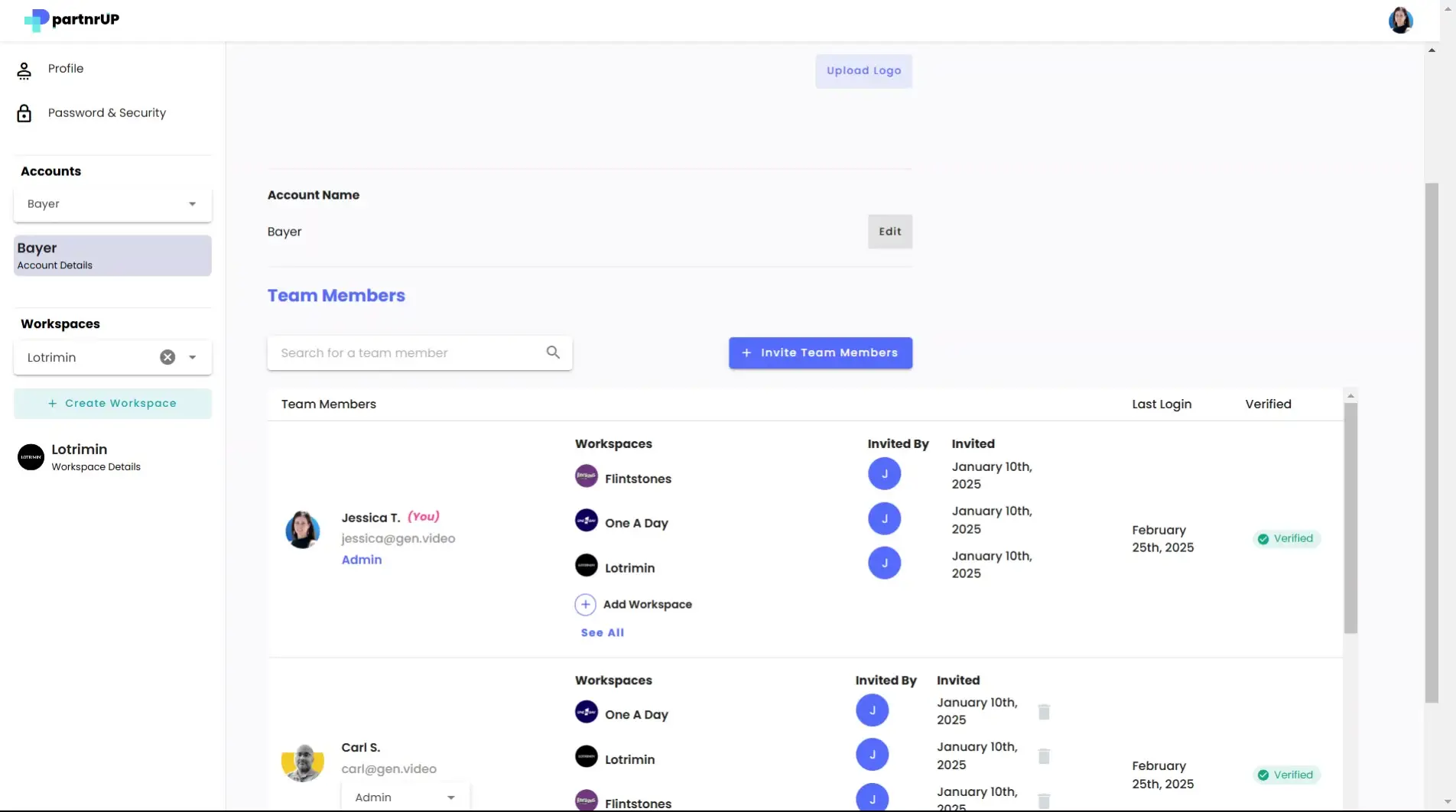The image size is (1456, 812).
Task: Click the partnrUP logo
Action: [x=71, y=20]
